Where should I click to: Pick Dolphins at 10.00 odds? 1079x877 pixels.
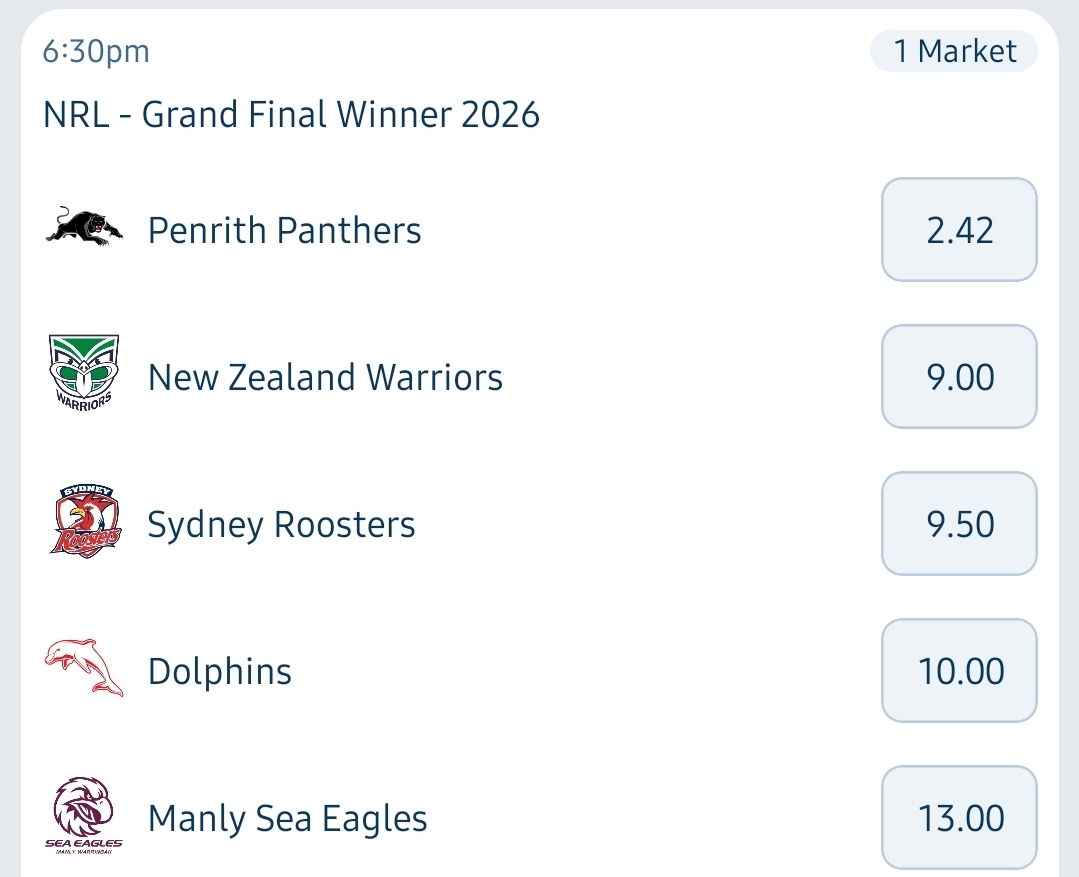click(x=959, y=671)
